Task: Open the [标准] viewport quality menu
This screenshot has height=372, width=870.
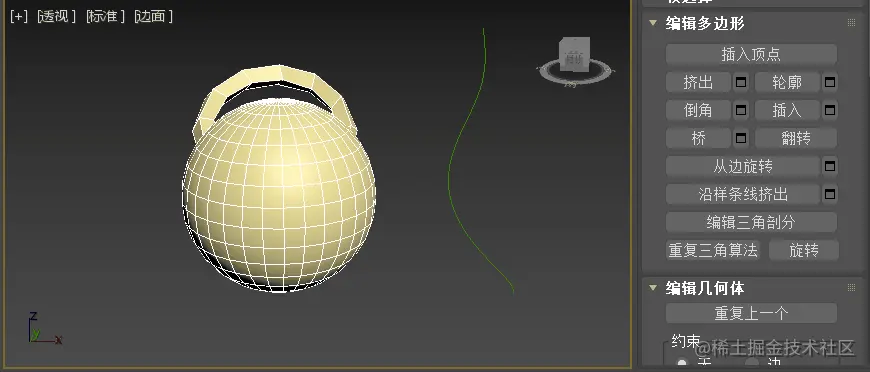Action: (105, 17)
